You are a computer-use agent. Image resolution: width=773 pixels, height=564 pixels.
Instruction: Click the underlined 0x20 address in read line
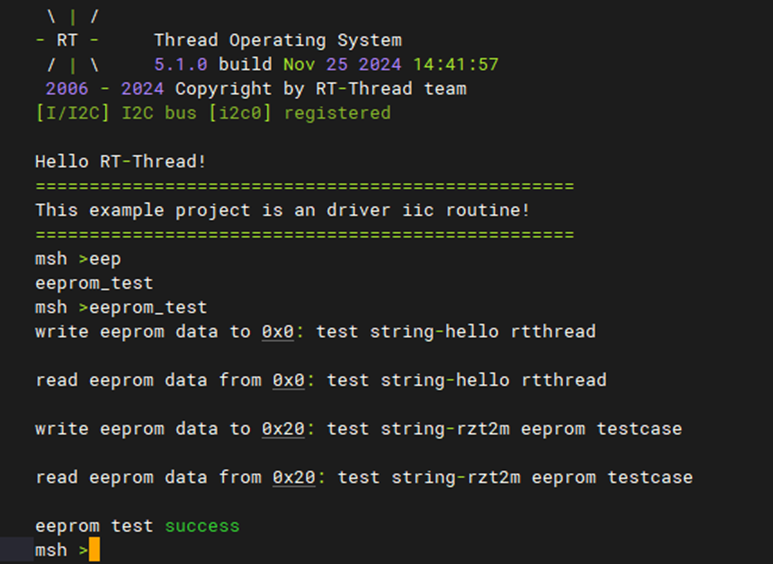coord(294,478)
